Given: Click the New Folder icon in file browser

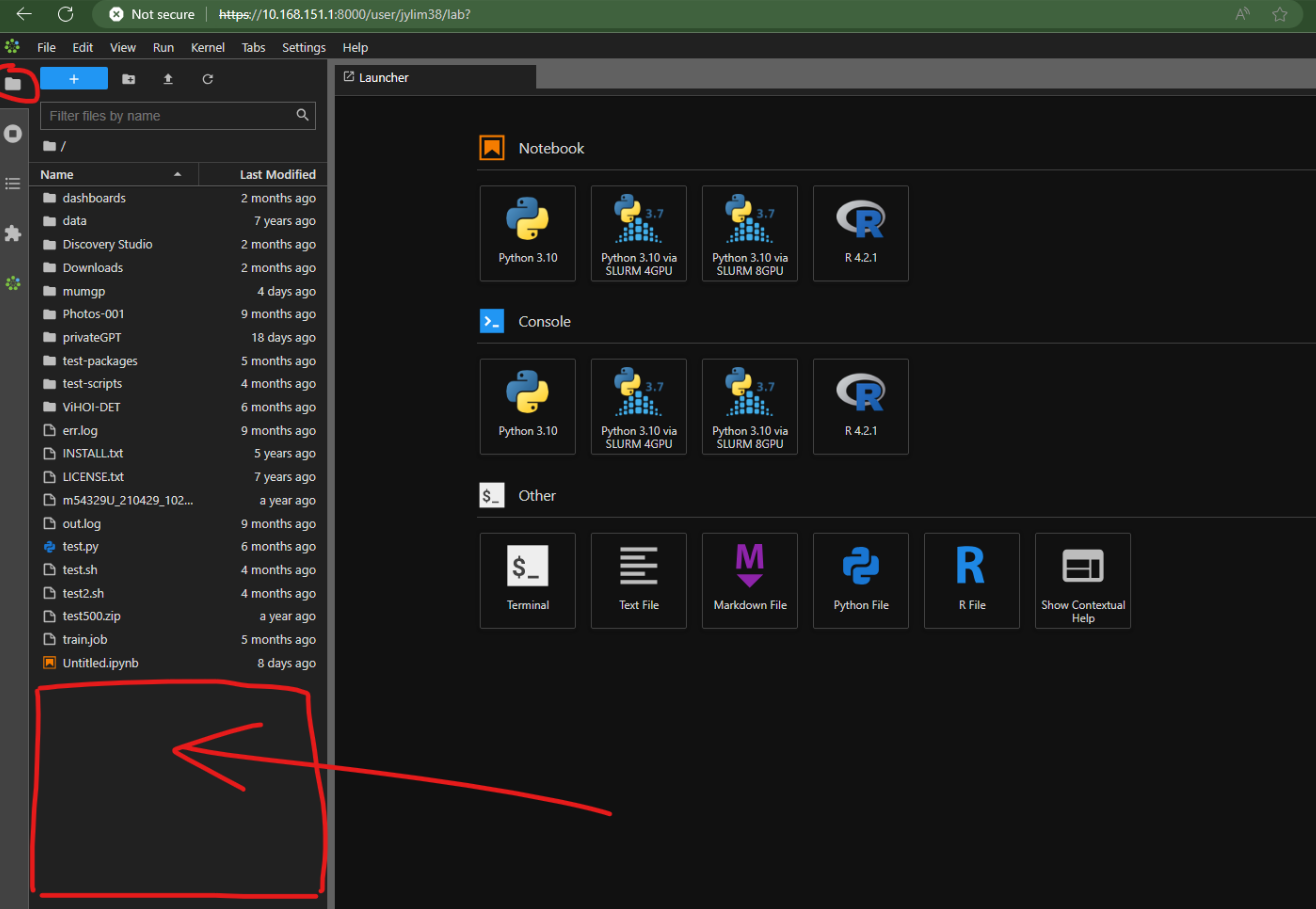Looking at the screenshot, I should point(128,79).
